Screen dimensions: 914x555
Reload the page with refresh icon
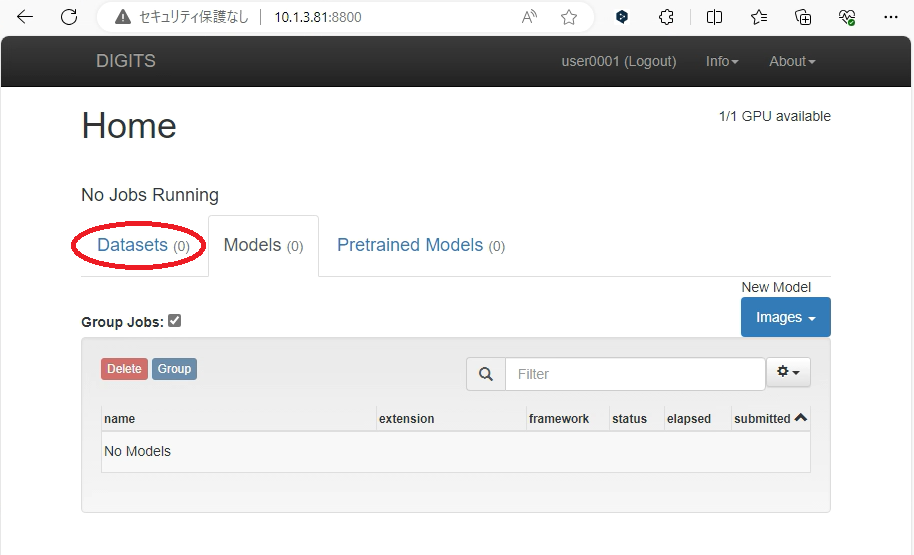(69, 17)
